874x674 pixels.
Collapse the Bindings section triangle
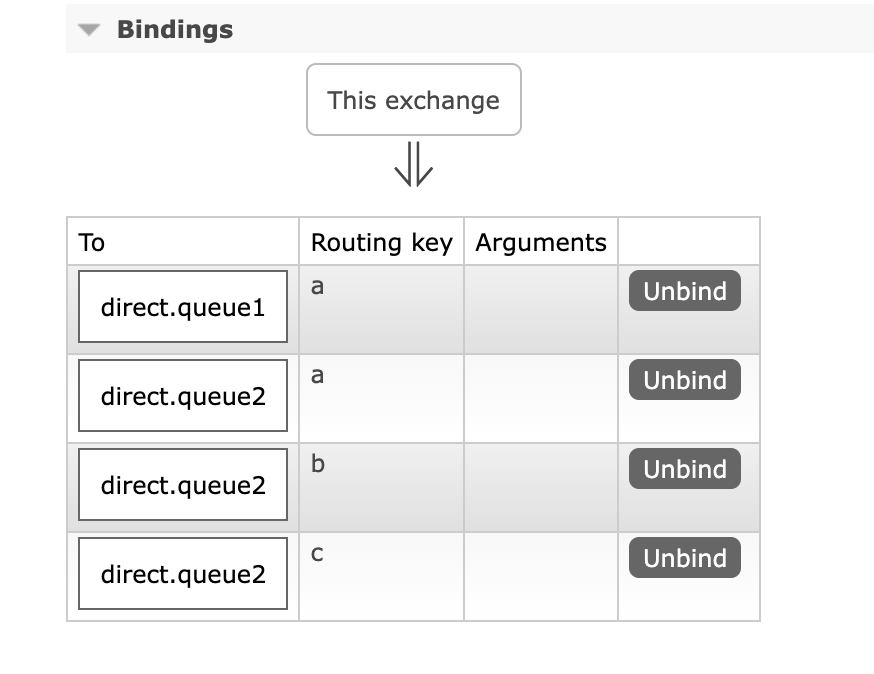pos(89,30)
